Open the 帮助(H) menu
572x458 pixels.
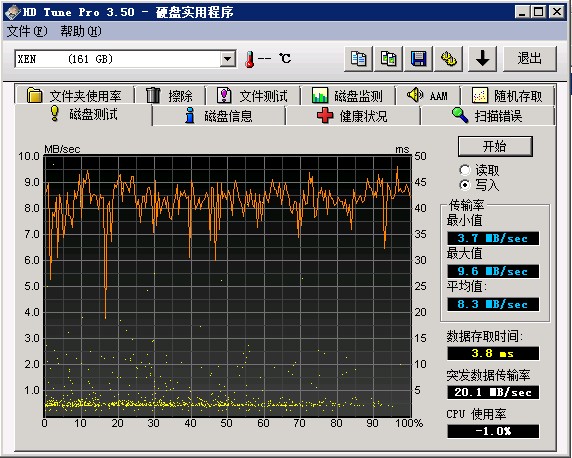(x=81, y=31)
